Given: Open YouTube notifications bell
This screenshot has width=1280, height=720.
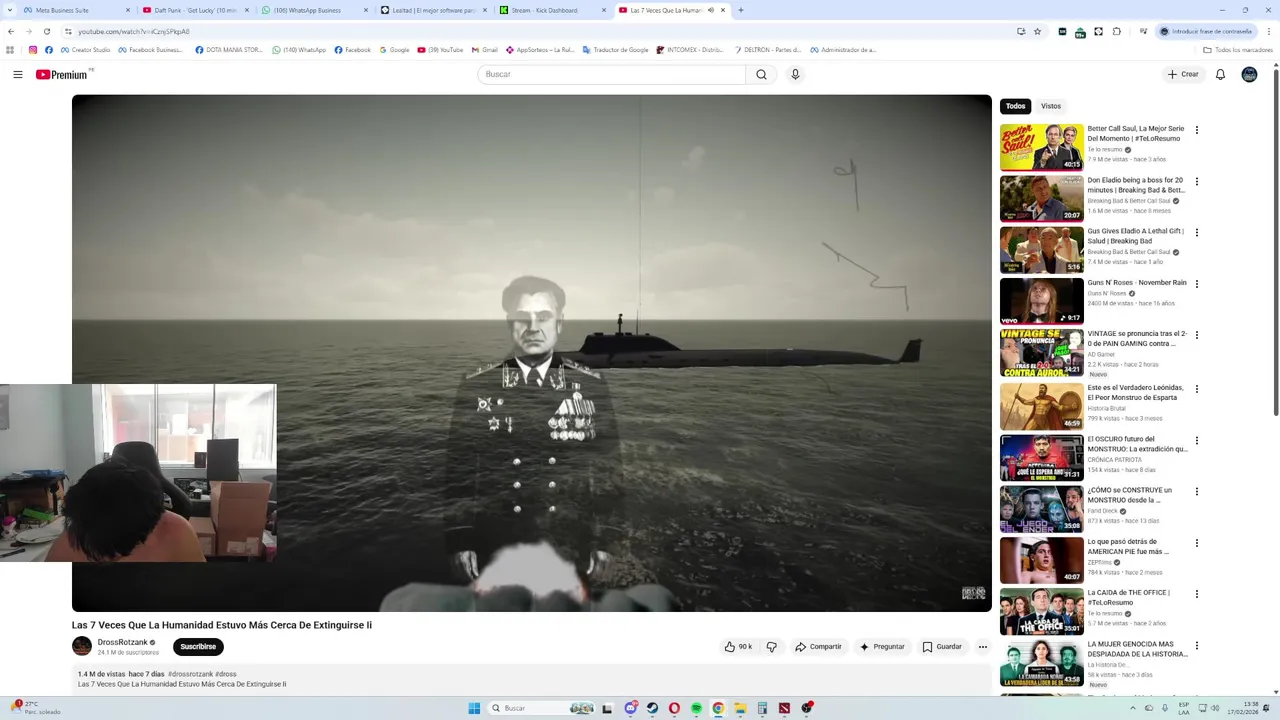Looking at the screenshot, I should click(x=1220, y=74).
